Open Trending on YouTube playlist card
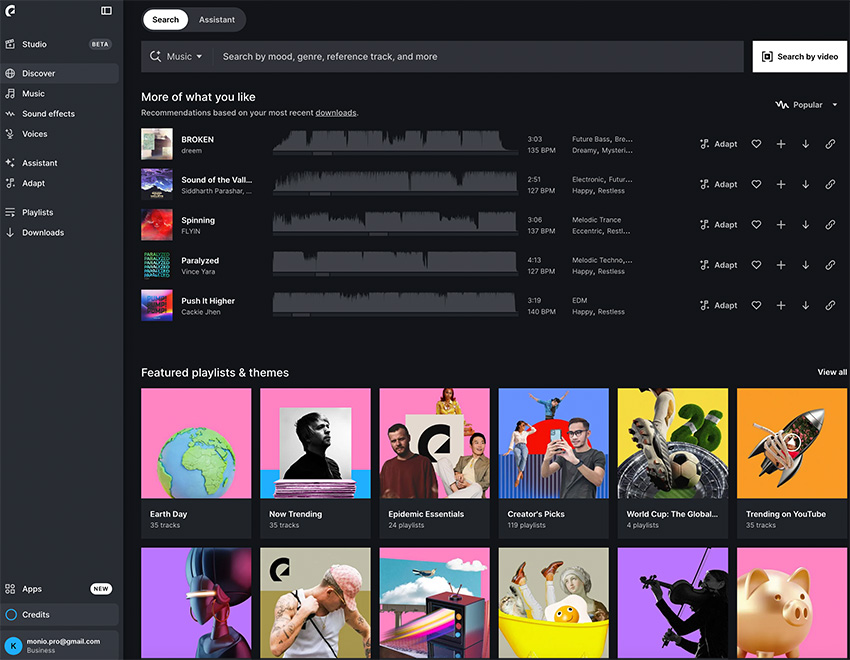Viewport: 850px width, 660px height. tap(792, 463)
